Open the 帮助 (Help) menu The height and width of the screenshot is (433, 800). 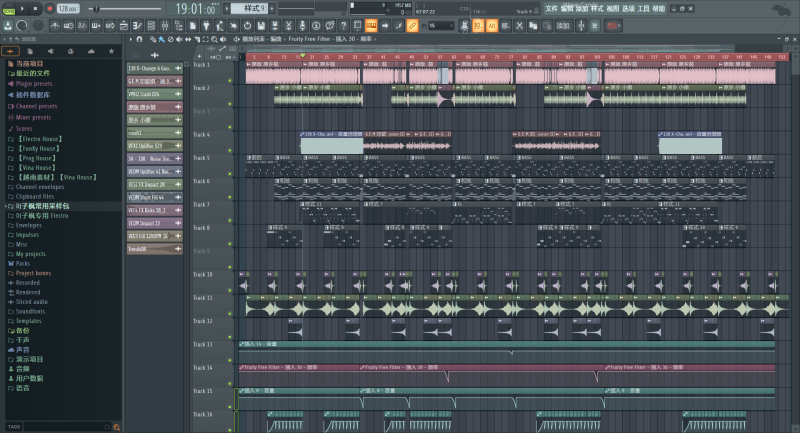click(x=659, y=8)
